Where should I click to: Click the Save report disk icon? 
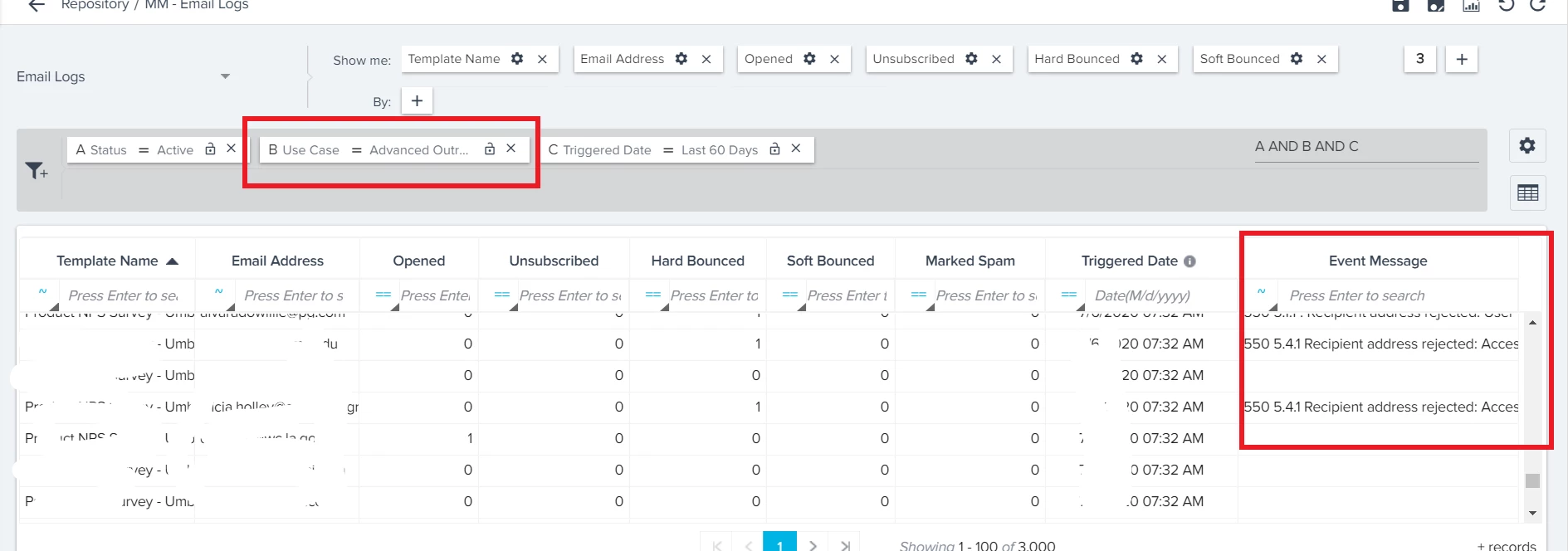[x=1400, y=5]
